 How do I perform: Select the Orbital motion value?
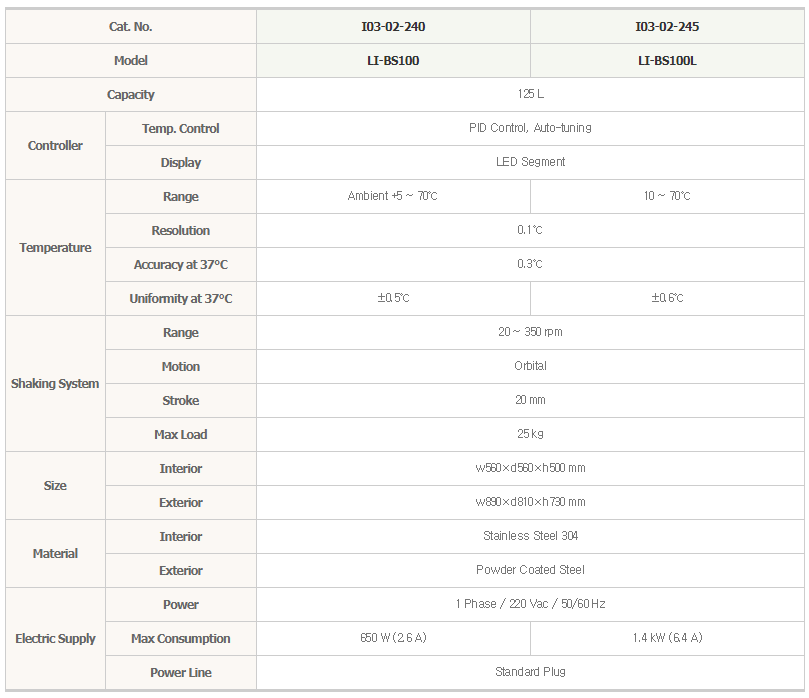click(x=530, y=366)
